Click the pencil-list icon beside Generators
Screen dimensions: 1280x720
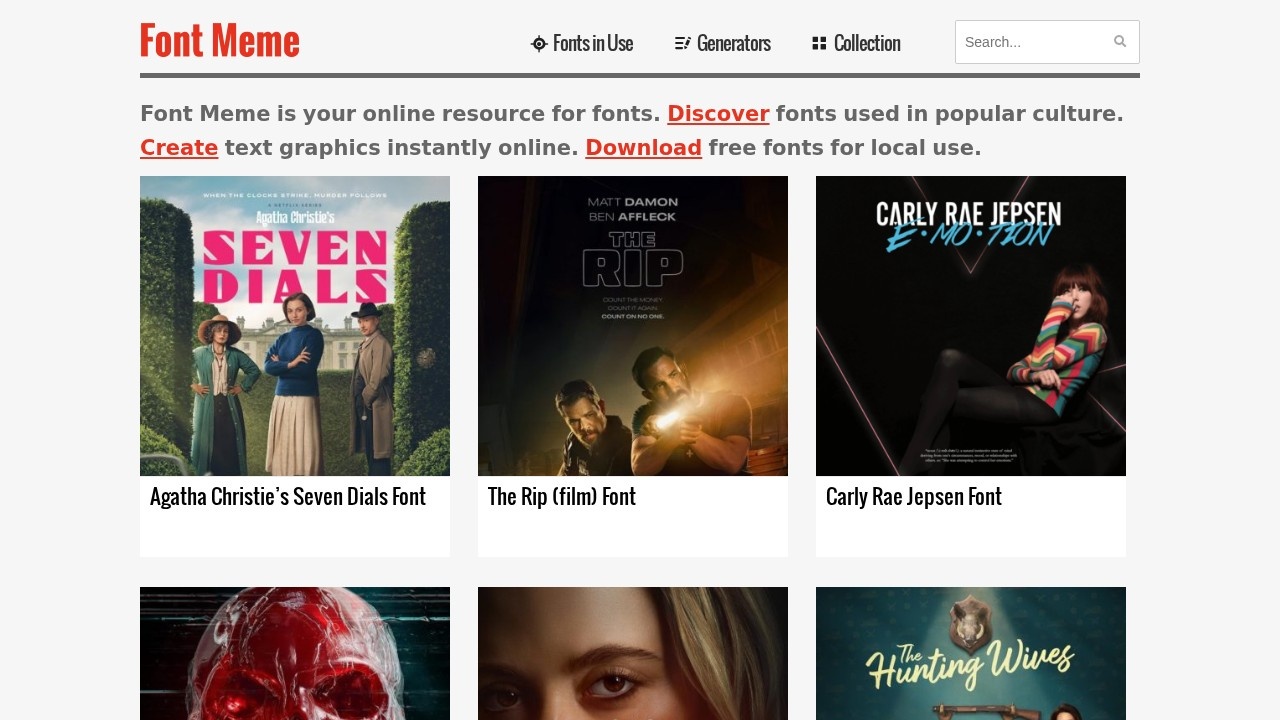tap(683, 43)
